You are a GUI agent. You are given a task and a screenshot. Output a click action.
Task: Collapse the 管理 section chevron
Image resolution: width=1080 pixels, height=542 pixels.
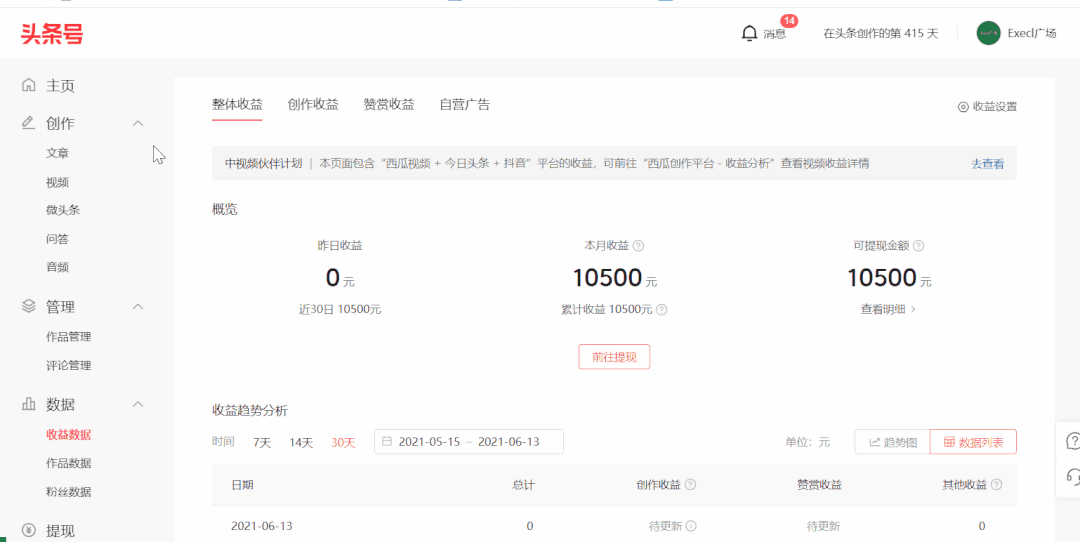pyautogui.click(x=138, y=306)
